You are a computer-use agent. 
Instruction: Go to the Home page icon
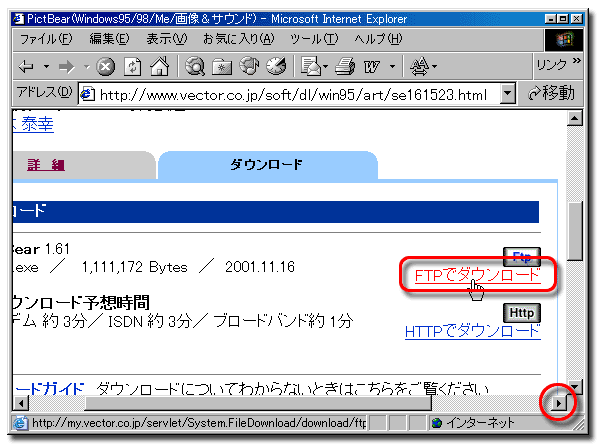pos(160,66)
